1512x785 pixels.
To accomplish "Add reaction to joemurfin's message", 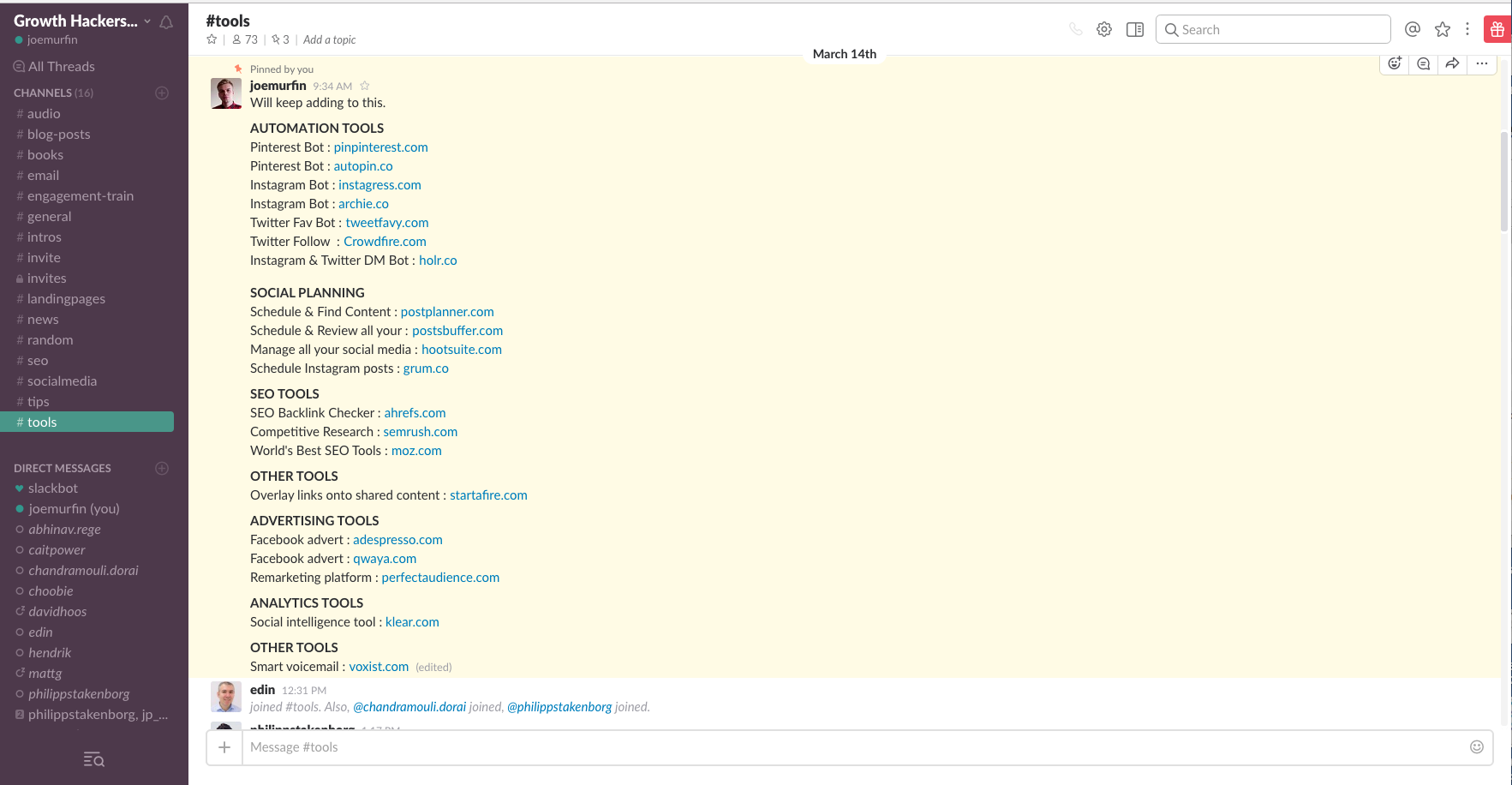I will click(1395, 63).
